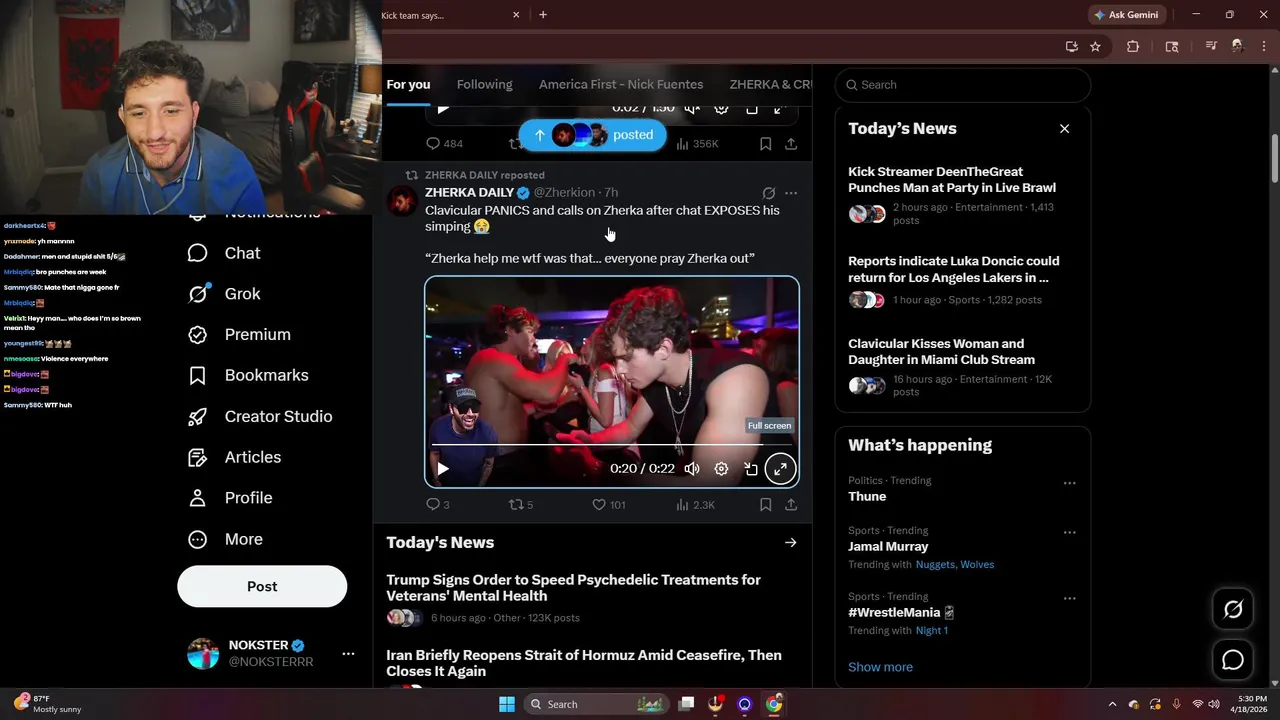Click Show more under What's happening

[x=880, y=667]
